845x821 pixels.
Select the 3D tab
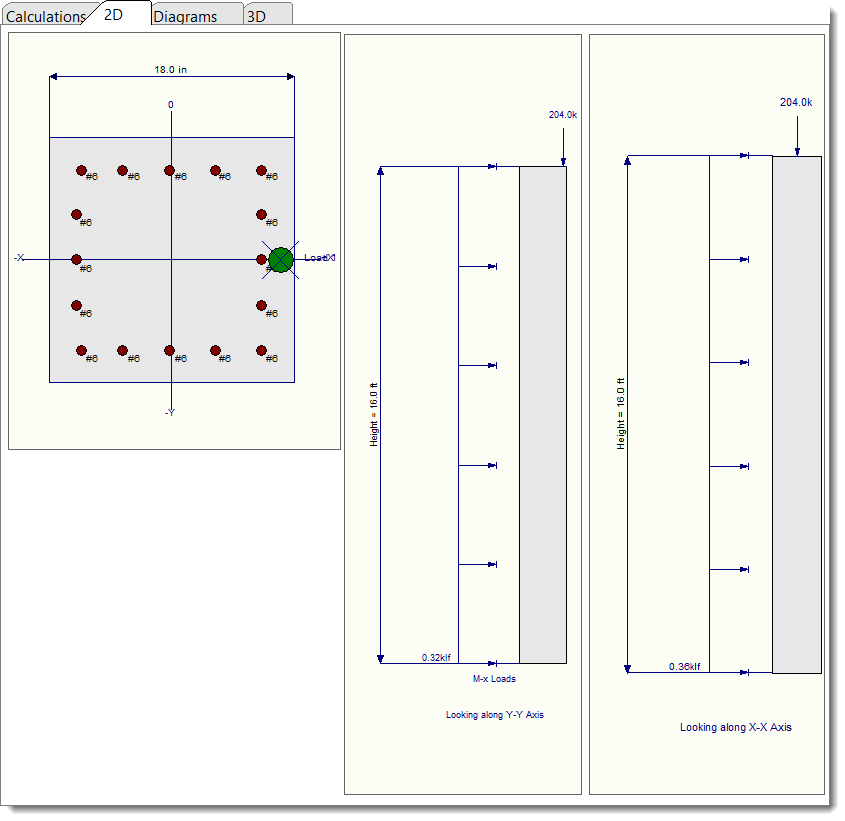256,16
